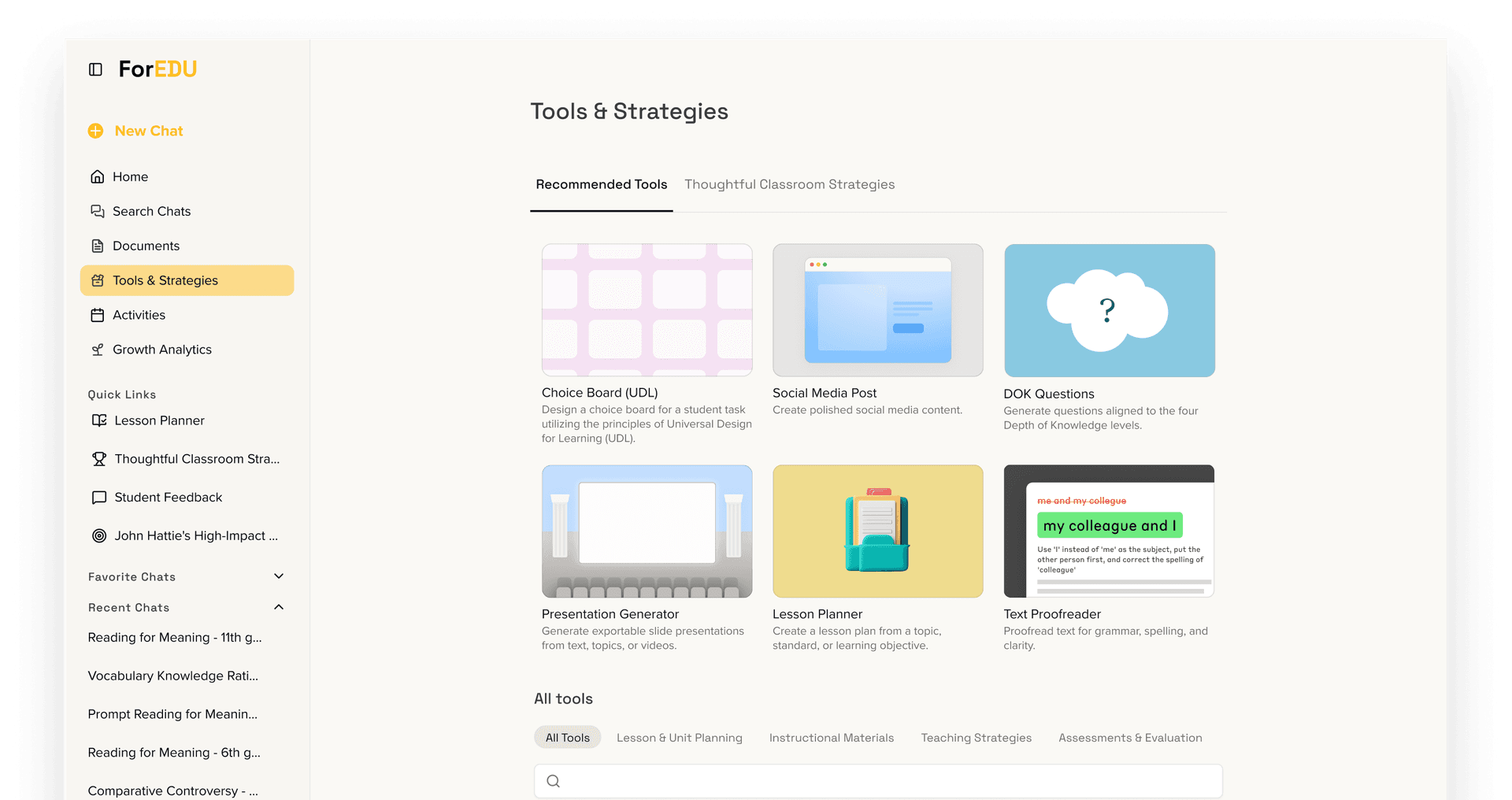The width and height of the screenshot is (1512, 800).
Task: Collapse the Recent Chats section
Action: pyautogui.click(x=279, y=607)
